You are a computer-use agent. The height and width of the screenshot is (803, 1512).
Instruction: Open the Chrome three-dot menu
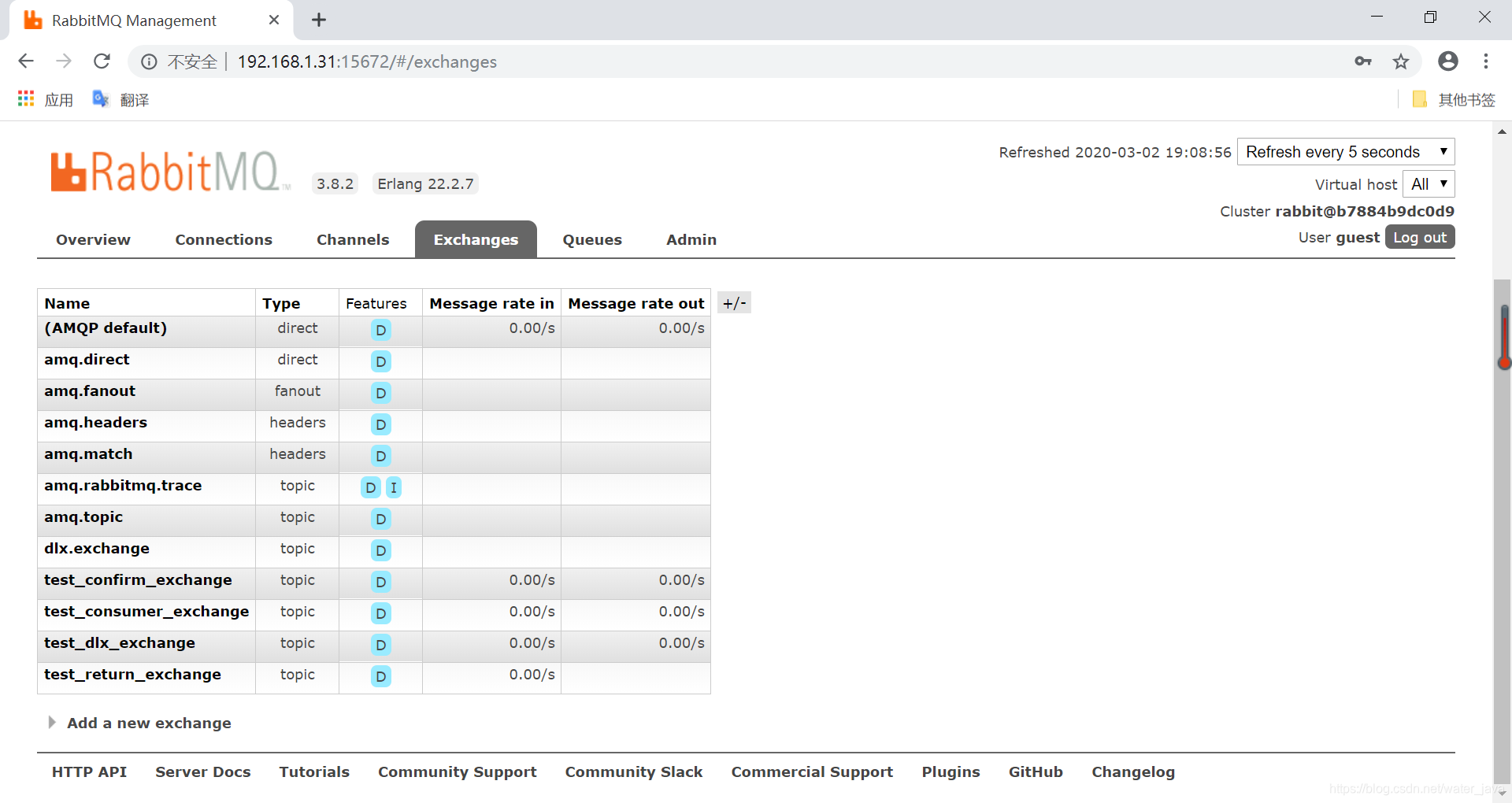(x=1486, y=61)
